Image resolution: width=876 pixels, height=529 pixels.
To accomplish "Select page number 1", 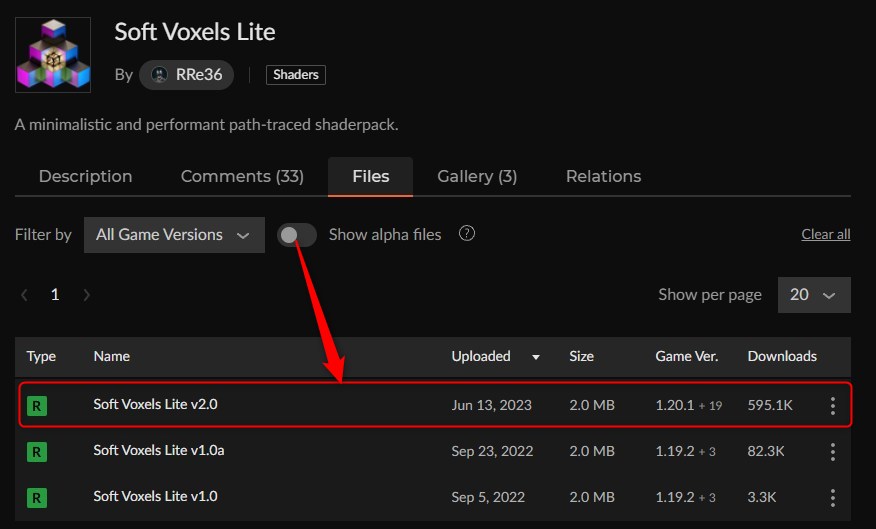I will [55, 295].
